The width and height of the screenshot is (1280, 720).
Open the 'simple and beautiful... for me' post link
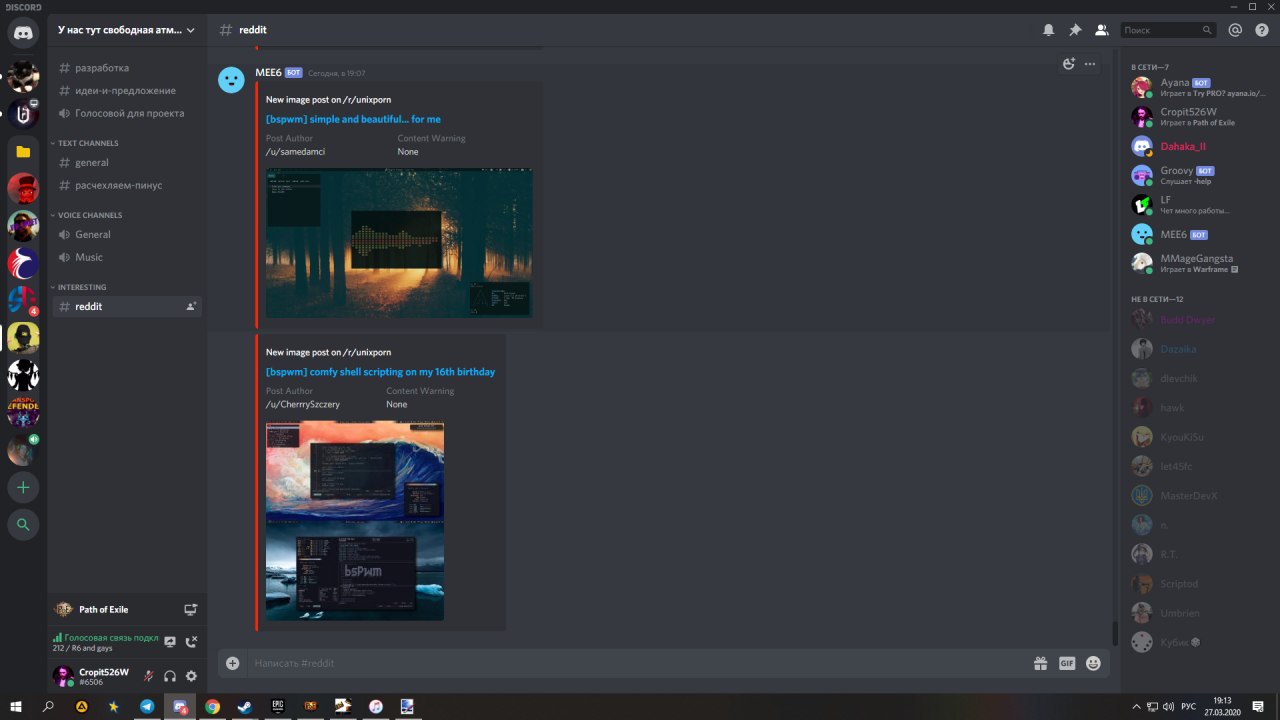353,119
